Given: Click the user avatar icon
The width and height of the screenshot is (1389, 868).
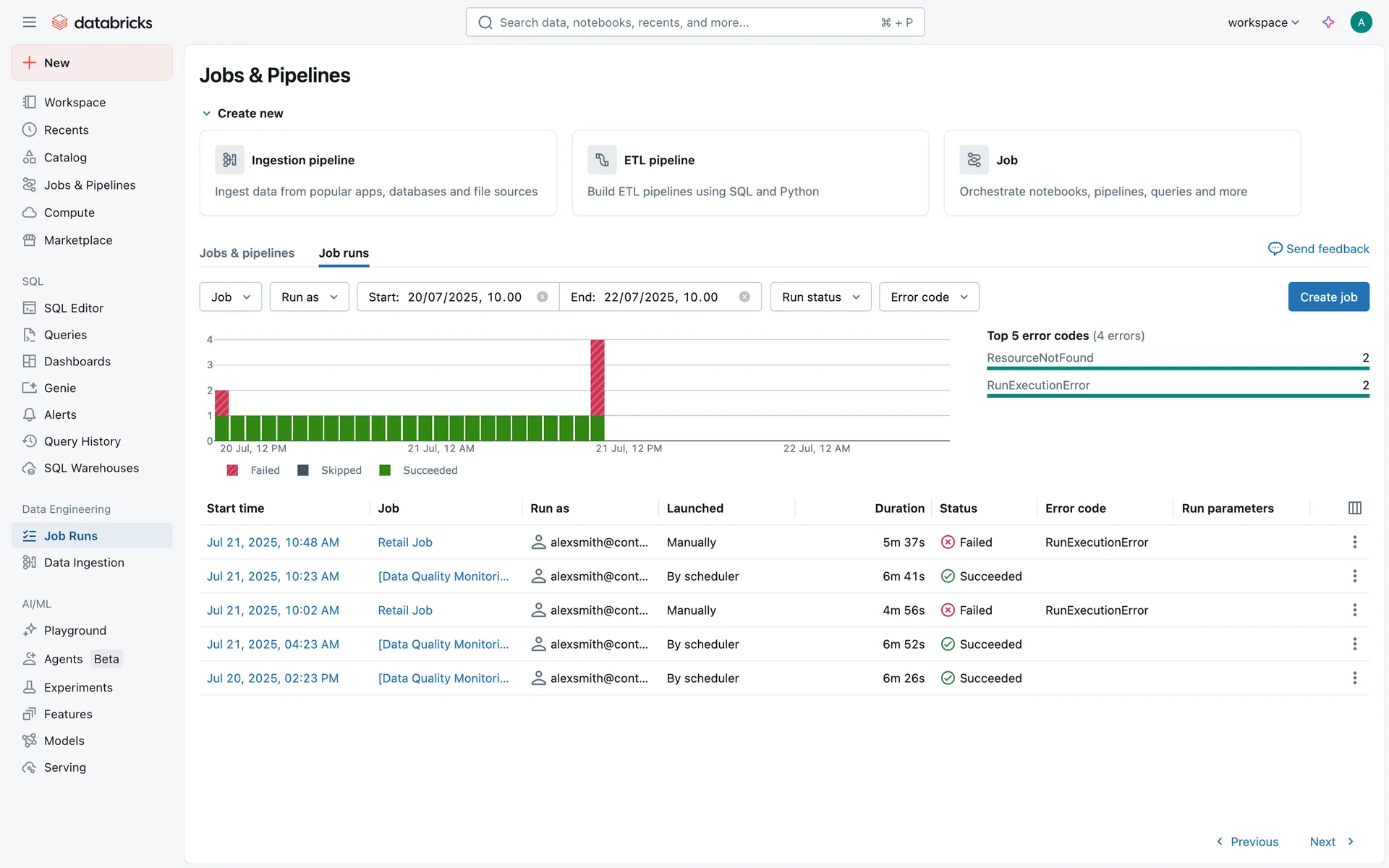Looking at the screenshot, I should 1361,22.
